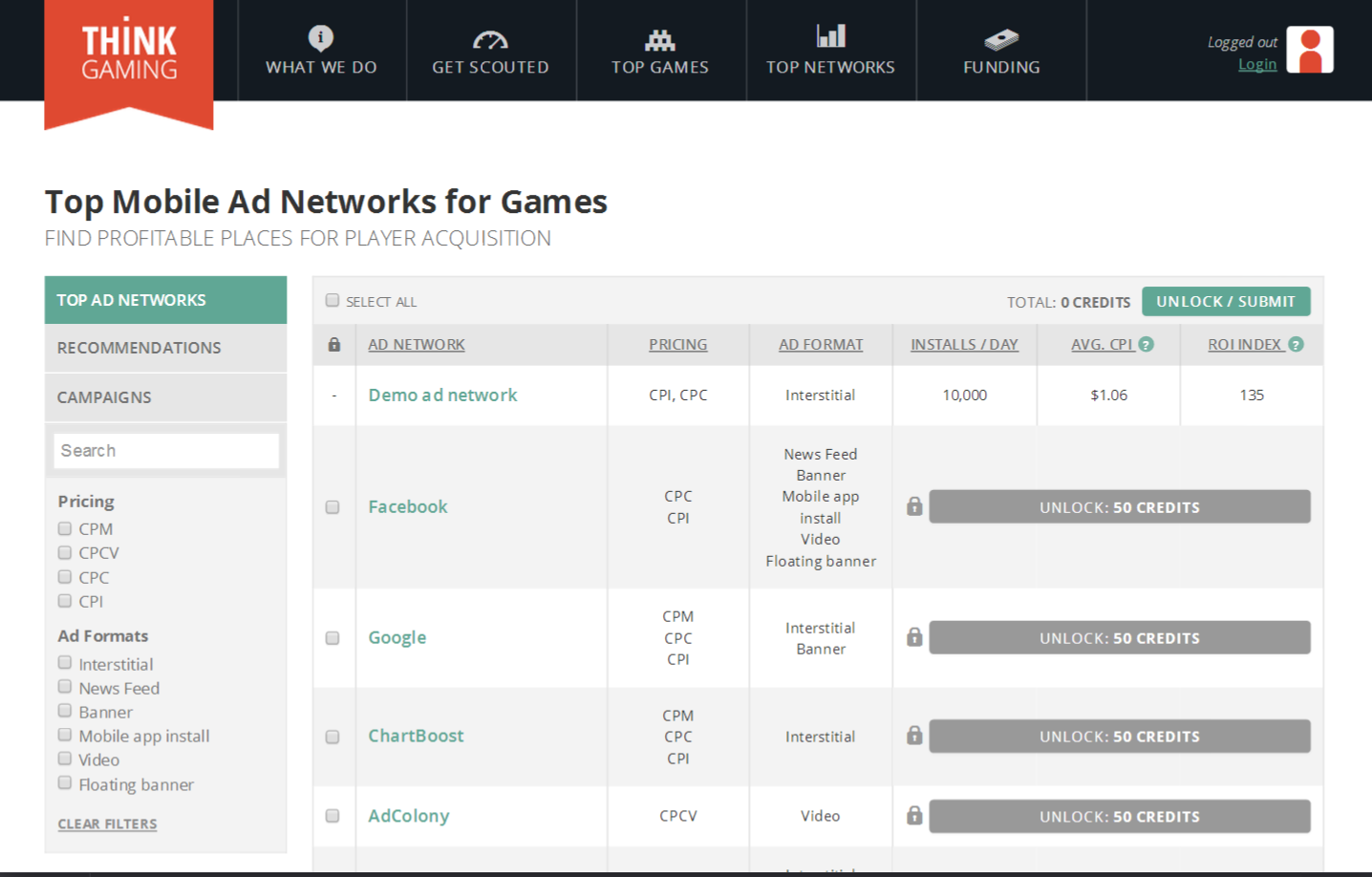Check the Google row checkbox
This screenshot has width=1372, height=877.
point(332,637)
